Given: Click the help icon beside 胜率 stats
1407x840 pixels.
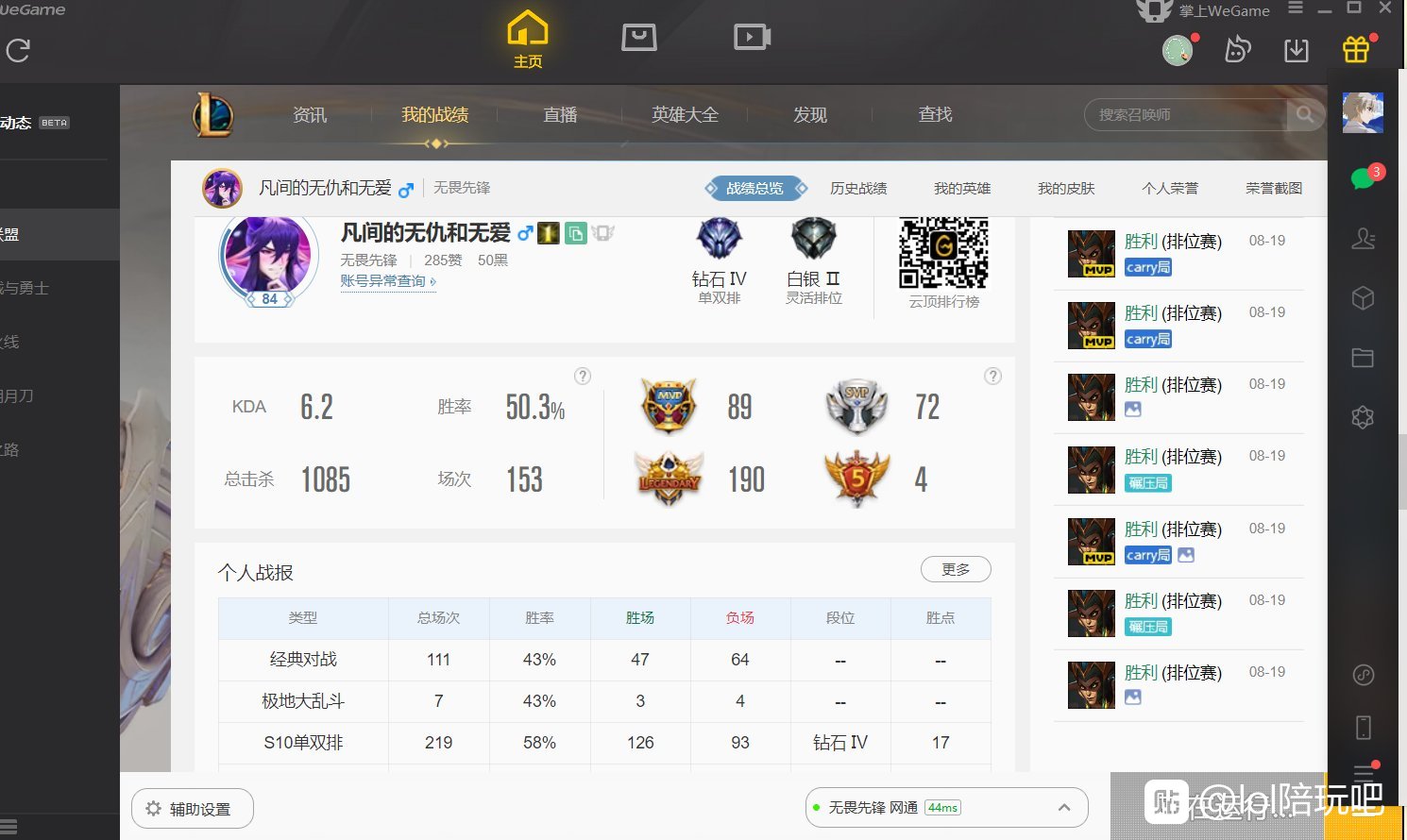Looking at the screenshot, I should (583, 376).
